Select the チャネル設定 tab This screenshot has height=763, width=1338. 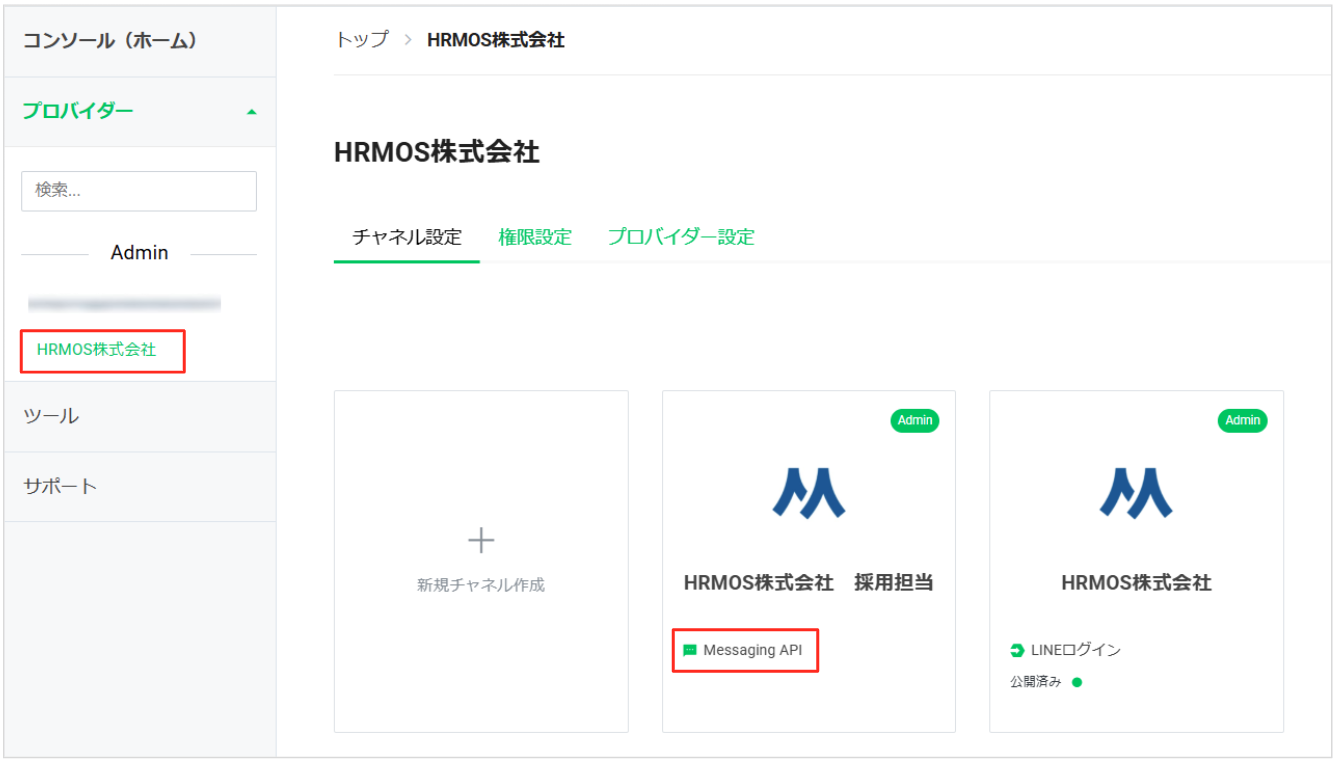coord(407,238)
